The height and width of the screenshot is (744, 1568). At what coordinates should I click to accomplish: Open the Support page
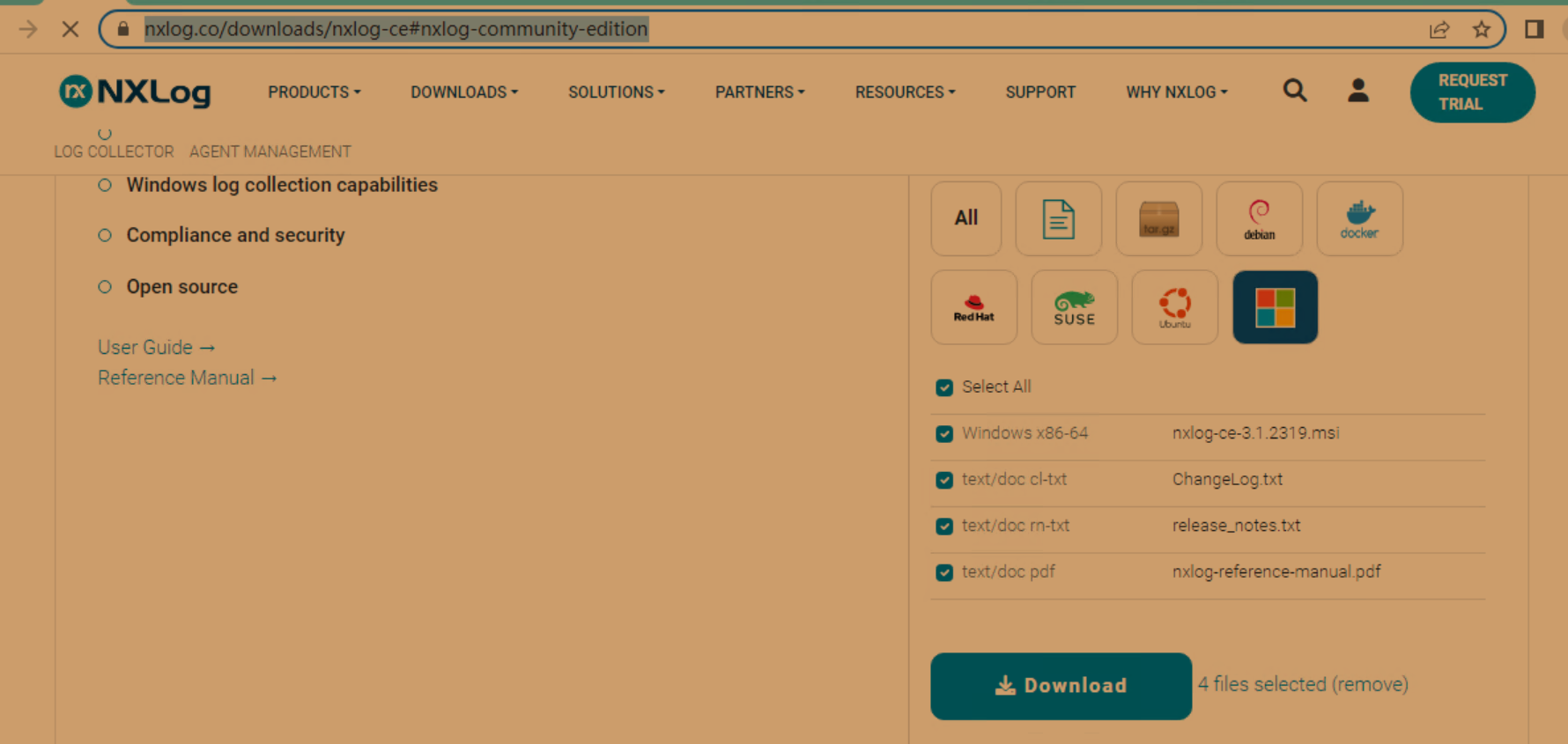[x=1040, y=92]
